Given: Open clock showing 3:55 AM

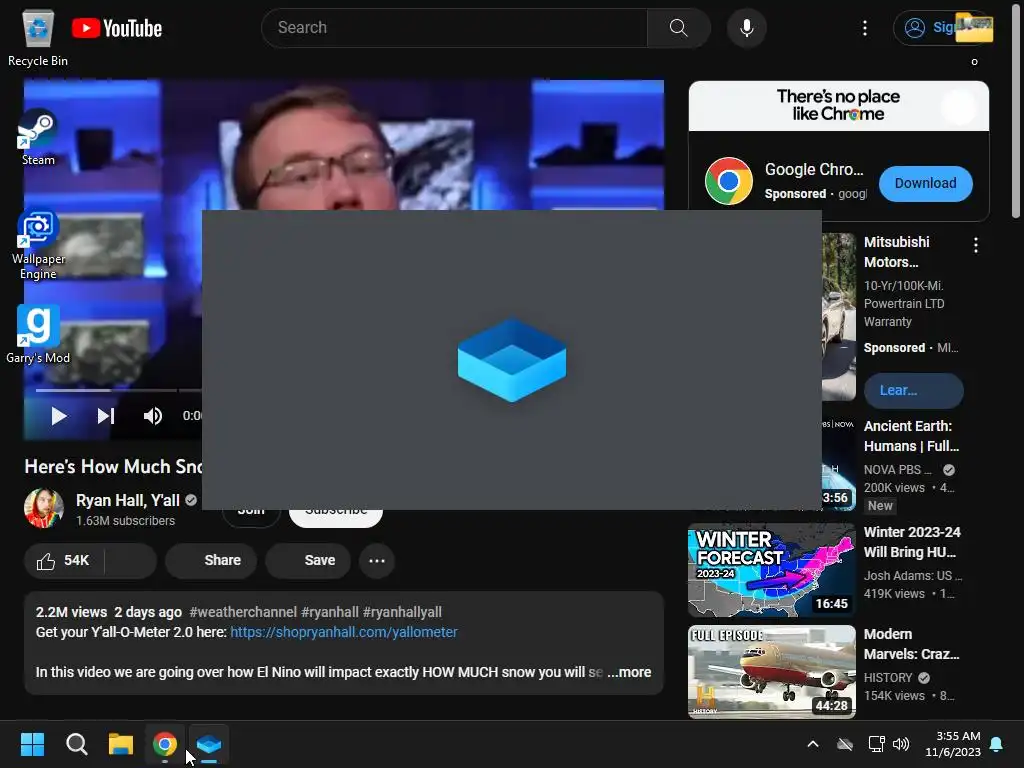Looking at the screenshot, I should pos(953,744).
